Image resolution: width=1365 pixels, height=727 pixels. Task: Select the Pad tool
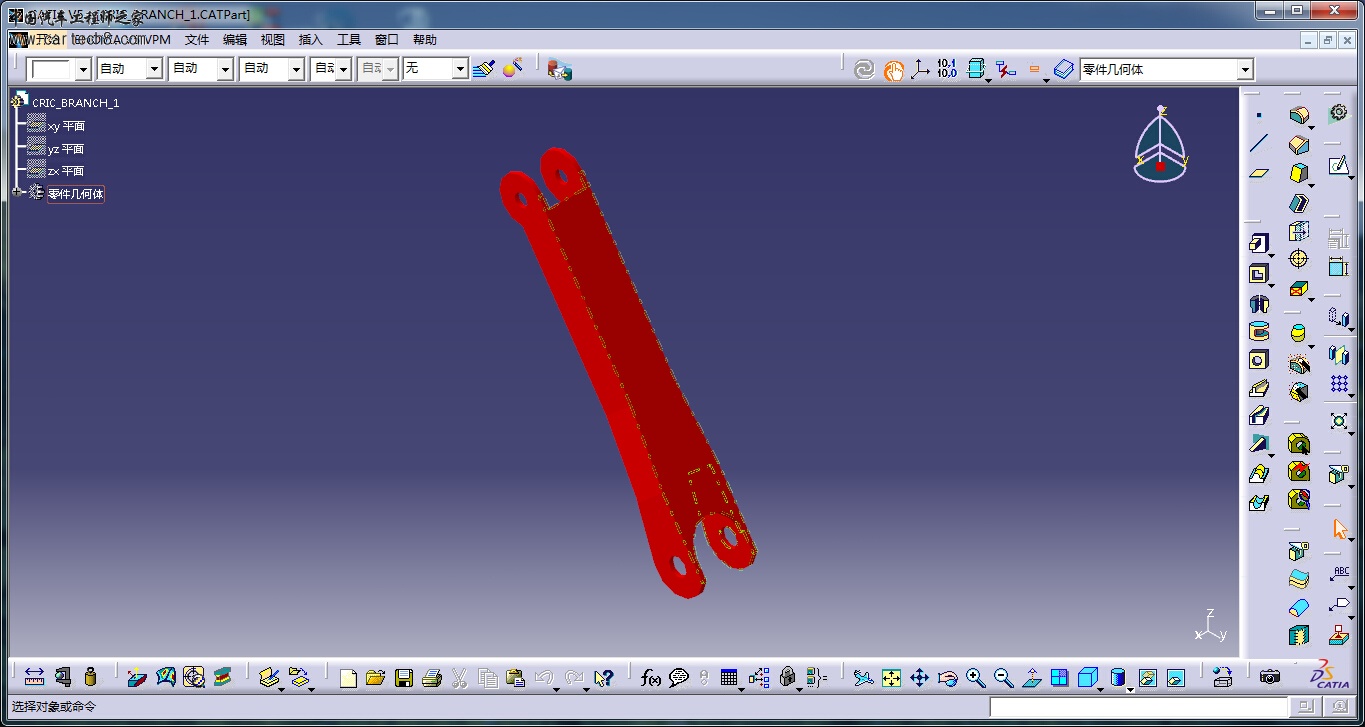coord(1258,243)
